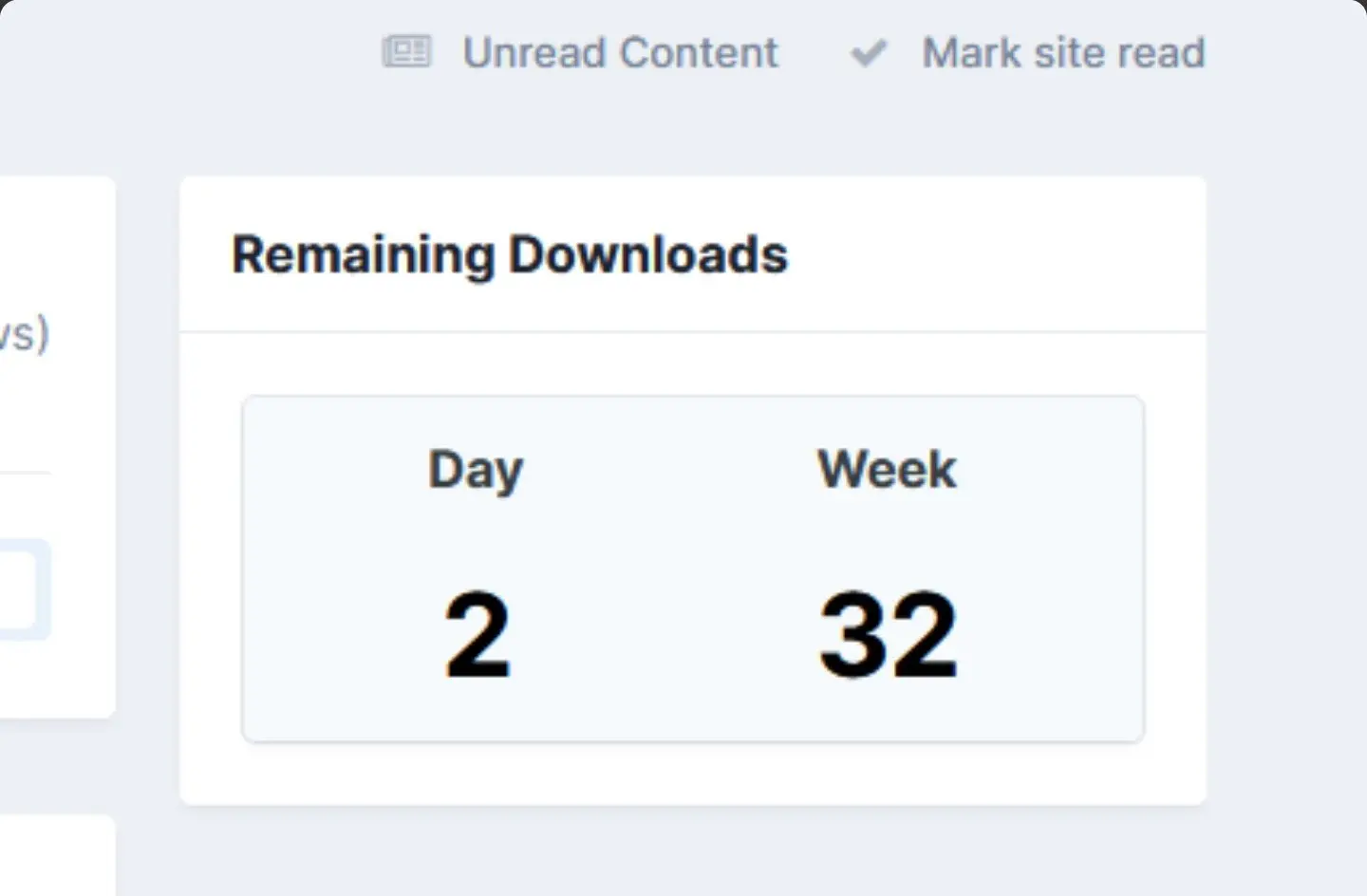This screenshot has width=1367, height=896.
Task: Click the left card's horizontal divider line
Action: [x=25, y=472]
